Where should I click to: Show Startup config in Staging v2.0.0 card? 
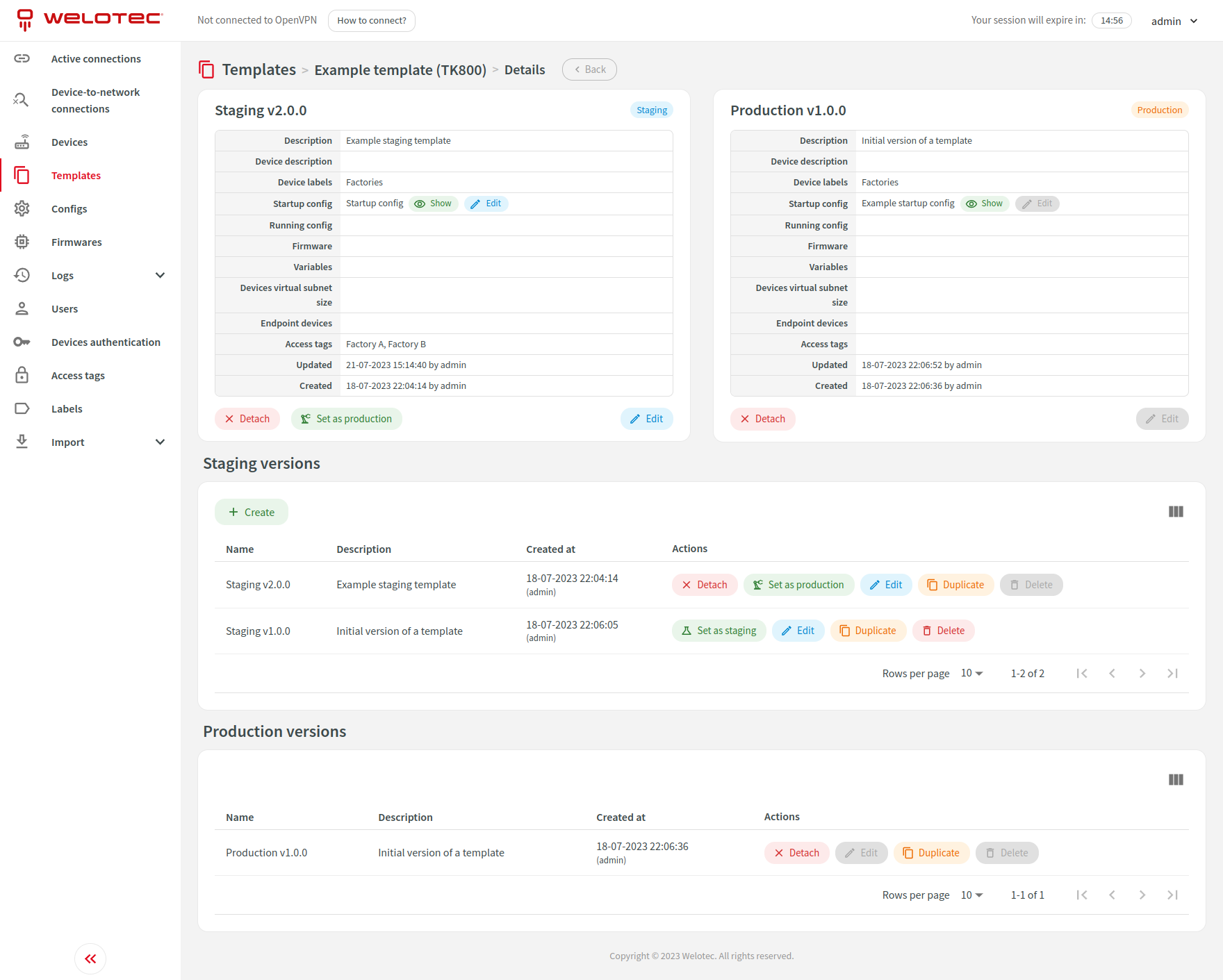(434, 204)
